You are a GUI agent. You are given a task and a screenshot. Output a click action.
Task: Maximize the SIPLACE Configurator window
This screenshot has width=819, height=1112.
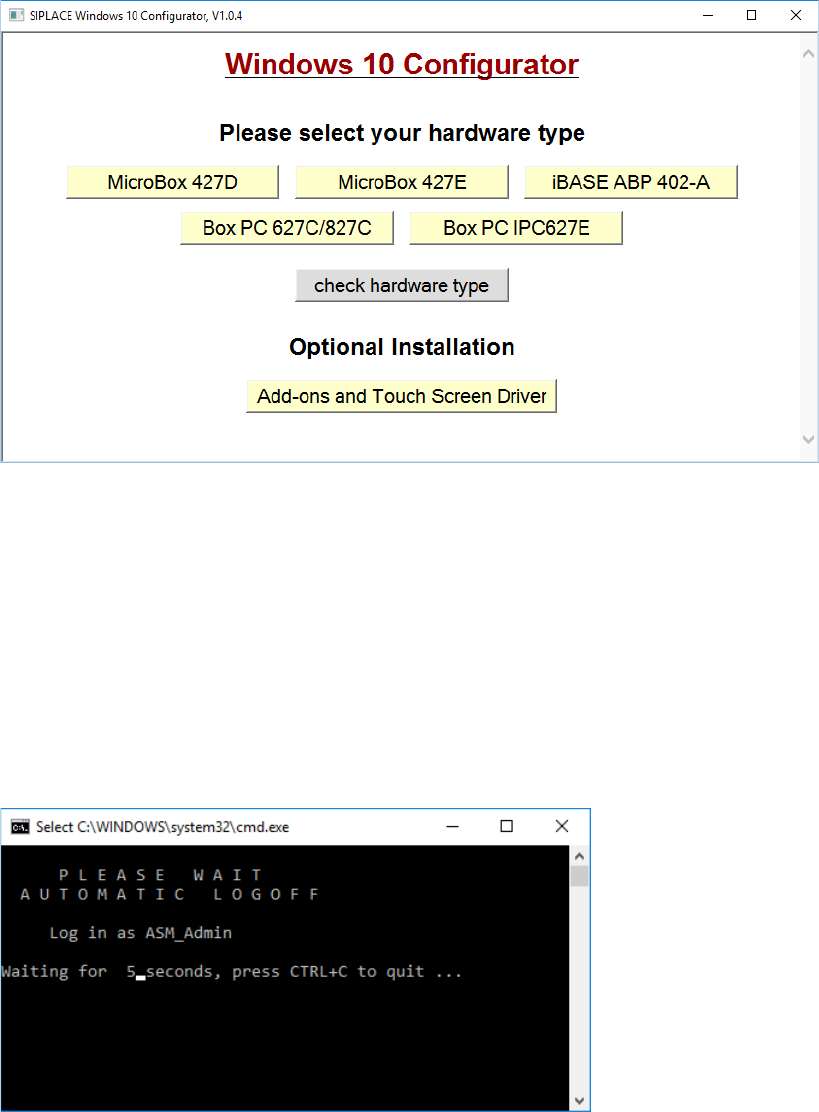pyautogui.click(x=752, y=16)
